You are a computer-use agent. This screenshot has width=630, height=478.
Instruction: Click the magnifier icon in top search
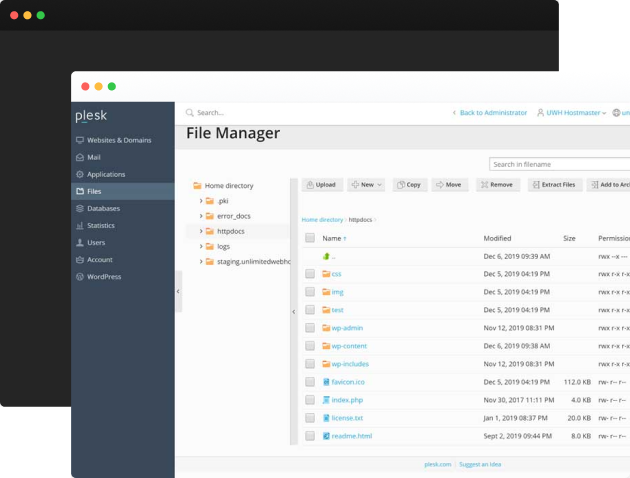pyautogui.click(x=190, y=112)
